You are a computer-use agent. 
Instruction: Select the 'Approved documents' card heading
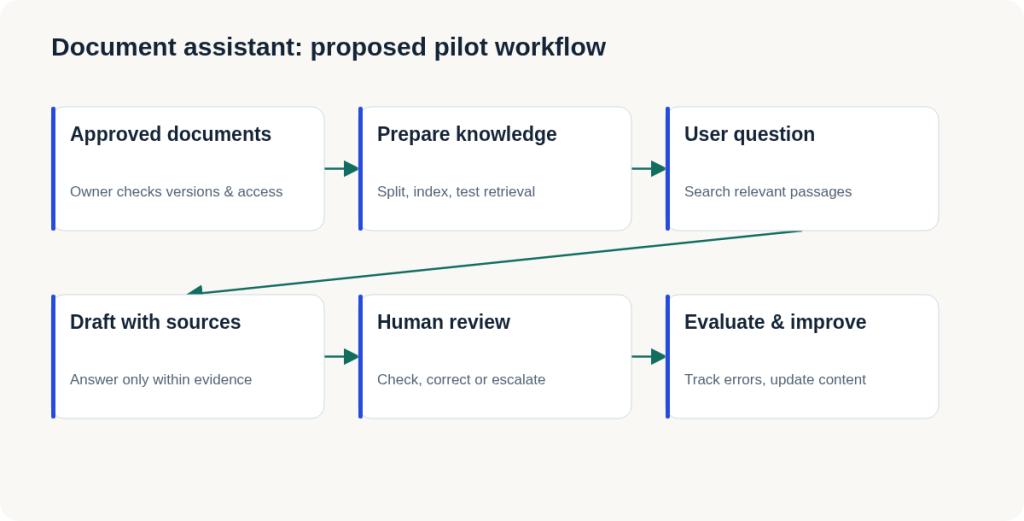pos(170,134)
